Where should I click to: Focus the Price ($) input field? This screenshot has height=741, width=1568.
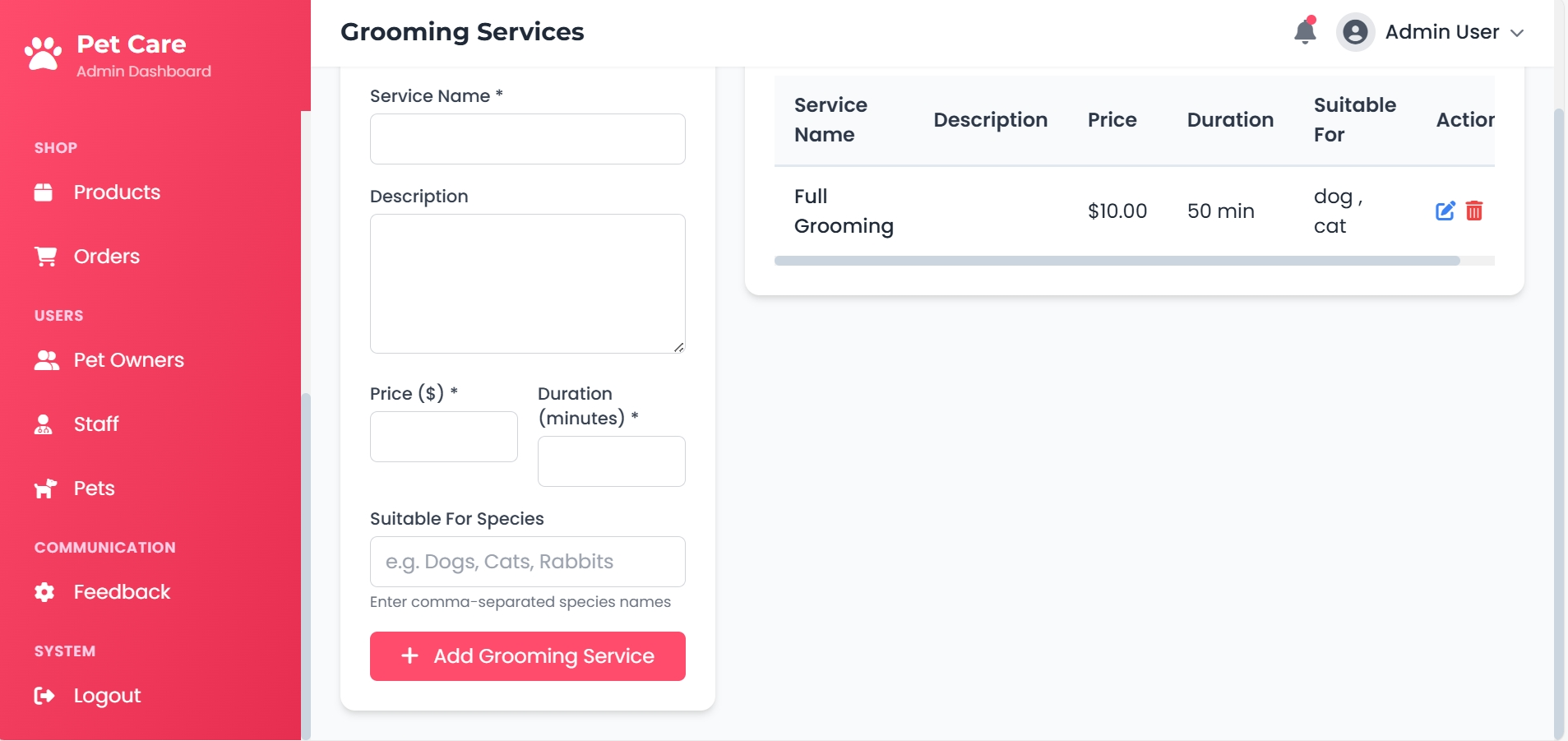(443, 437)
